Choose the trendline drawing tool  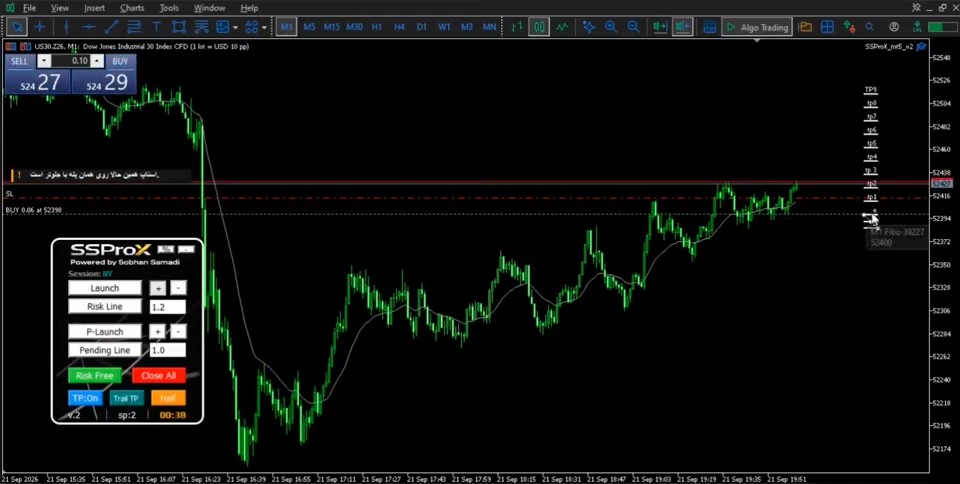coord(111,27)
